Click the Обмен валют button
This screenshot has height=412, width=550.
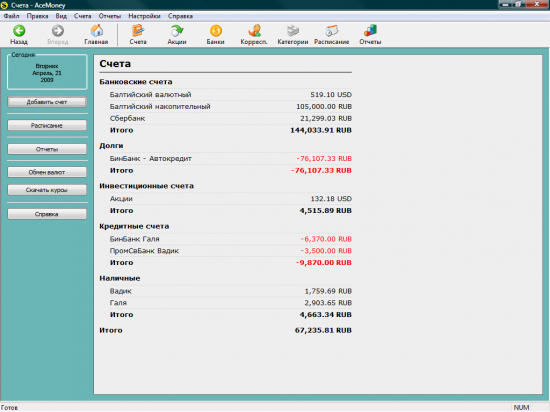[x=47, y=172]
